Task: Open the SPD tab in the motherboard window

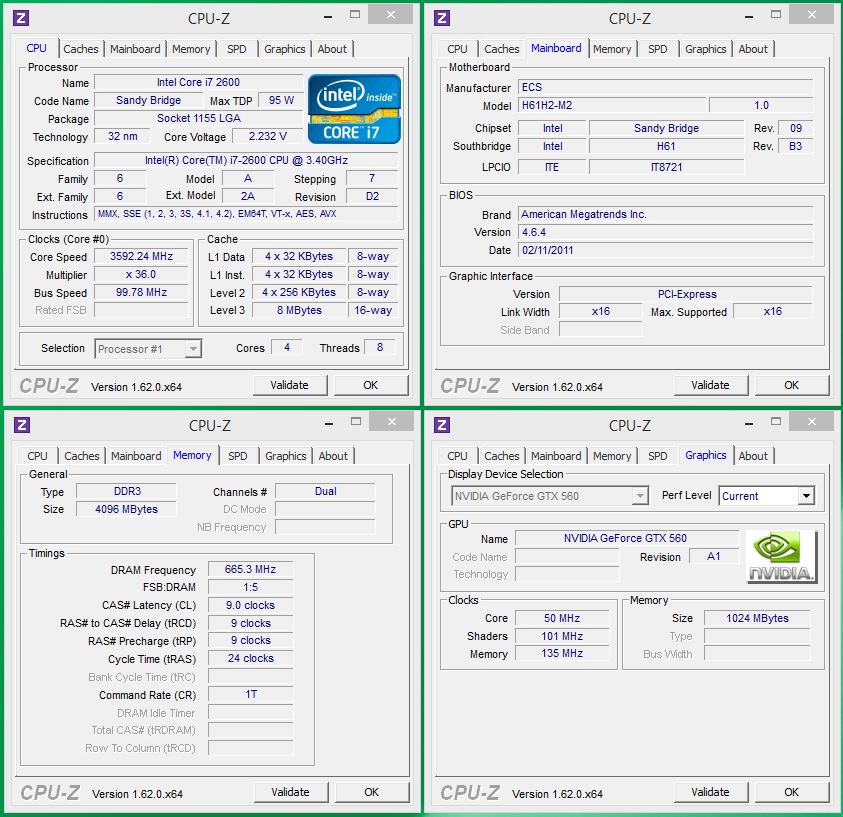Action: [x=657, y=49]
